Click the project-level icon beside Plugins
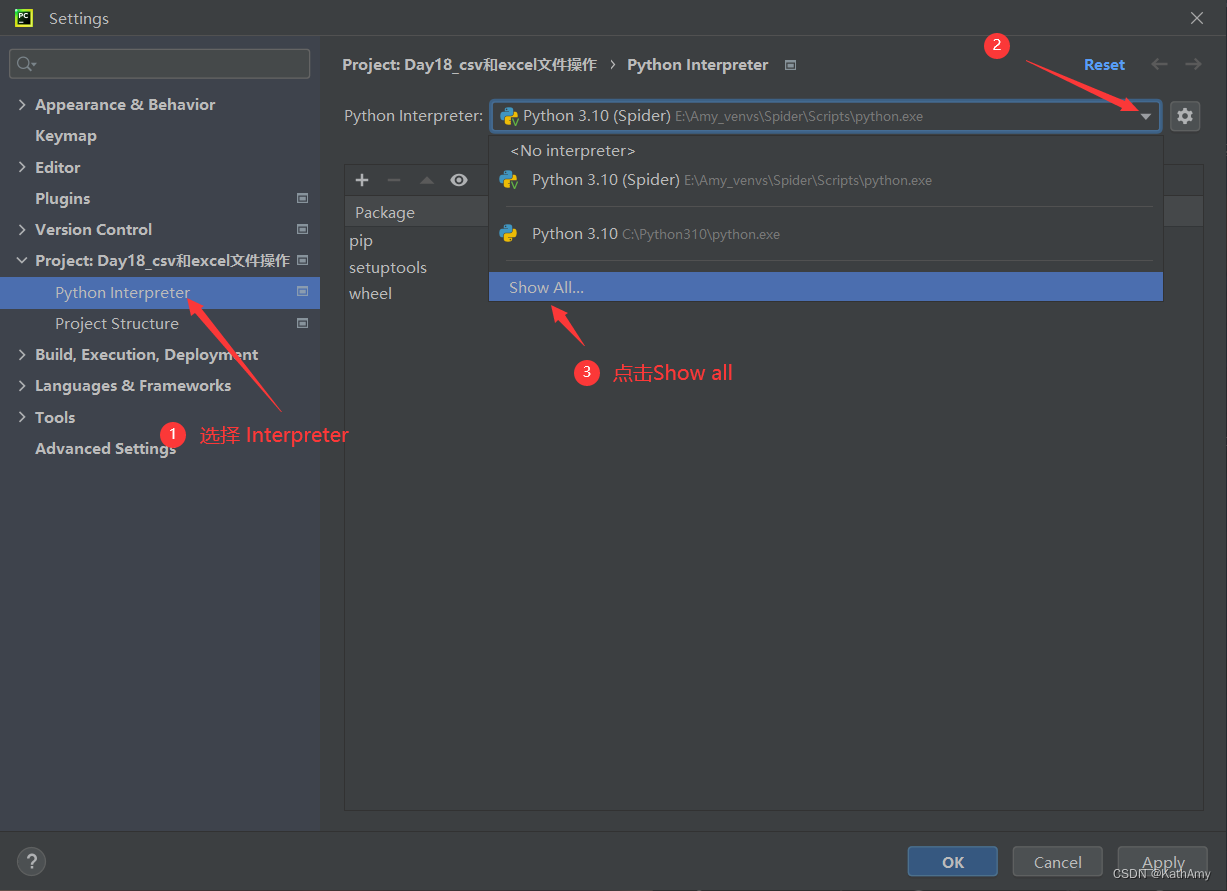This screenshot has width=1227, height=891. (x=303, y=198)
